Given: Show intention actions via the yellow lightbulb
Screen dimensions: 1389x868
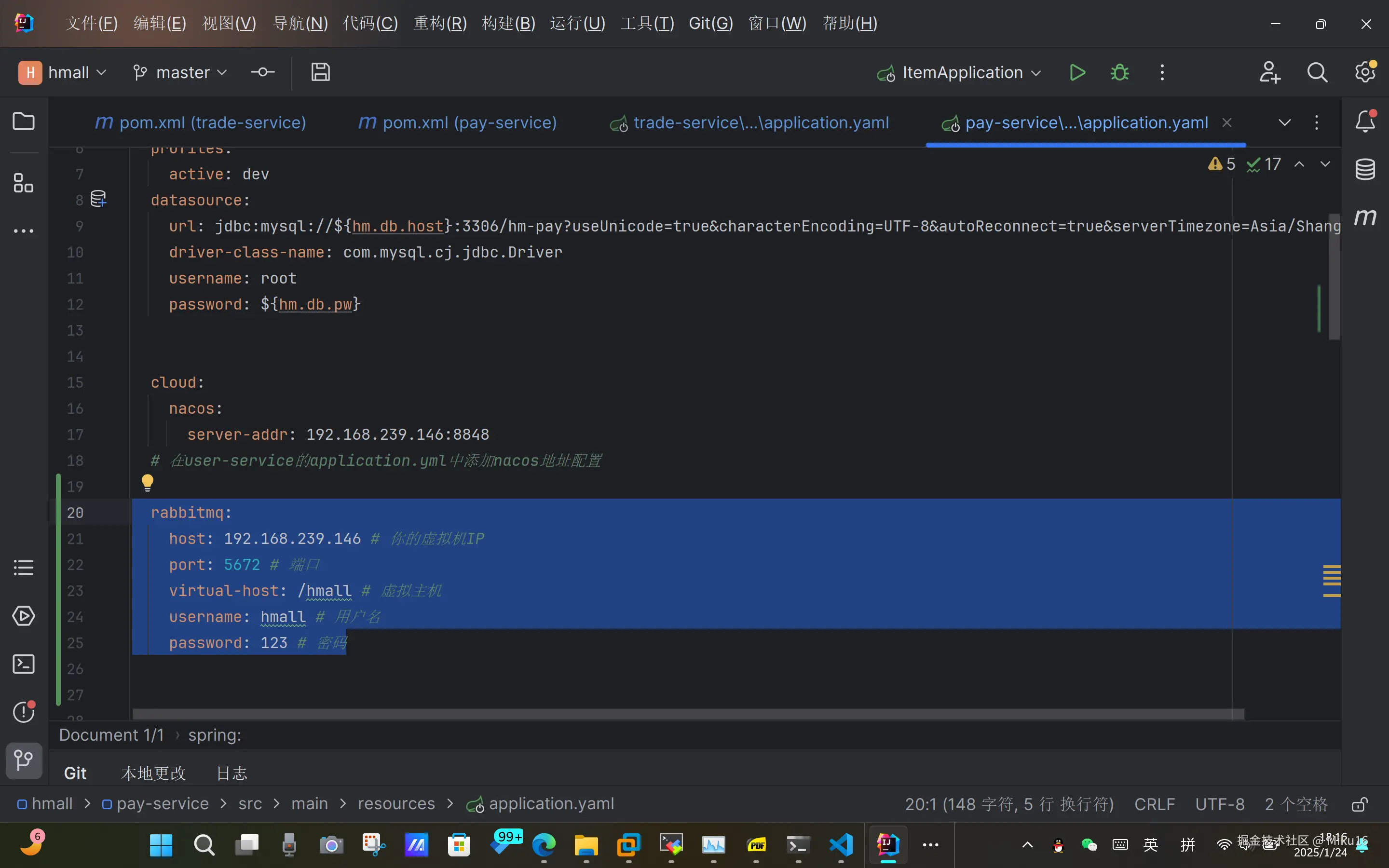Looking at the screenshot, I should (148, 483).
